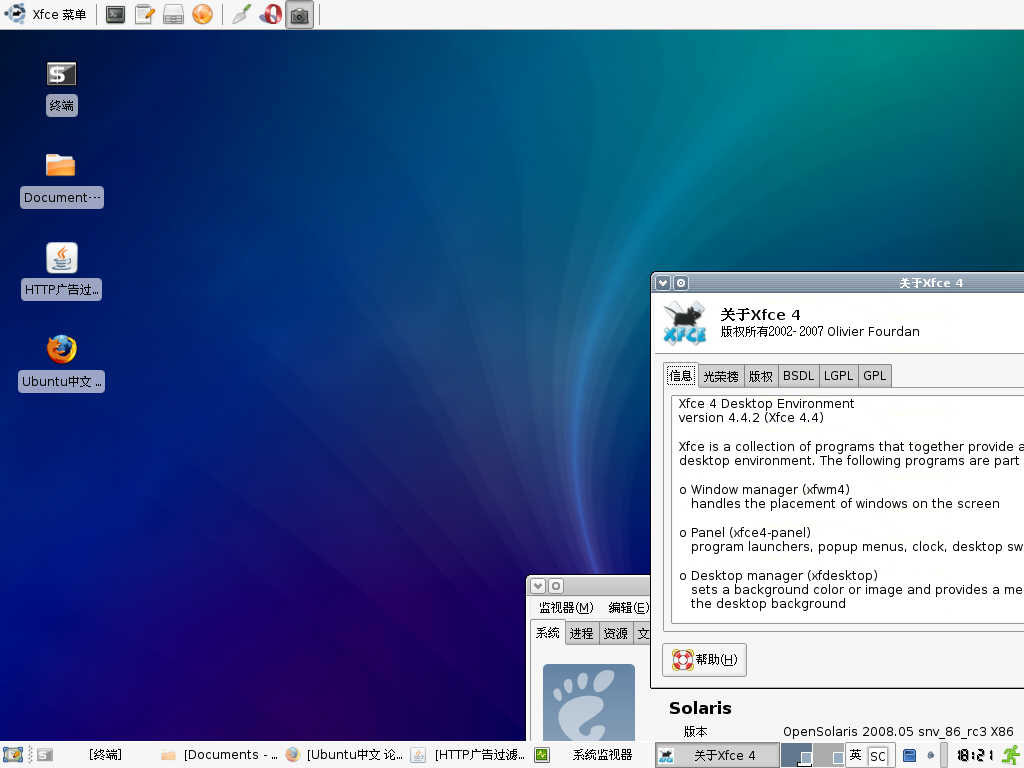
Task: Open the BSDL license tab
Action: [798, 376]
